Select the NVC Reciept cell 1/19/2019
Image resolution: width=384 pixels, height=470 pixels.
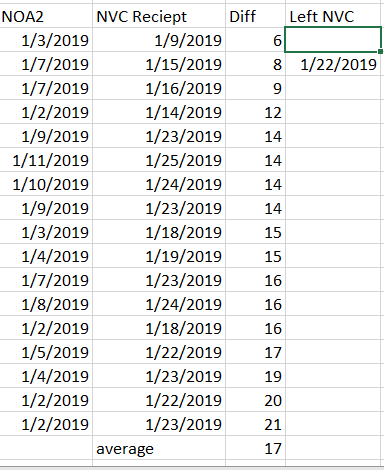pos(159,256)
